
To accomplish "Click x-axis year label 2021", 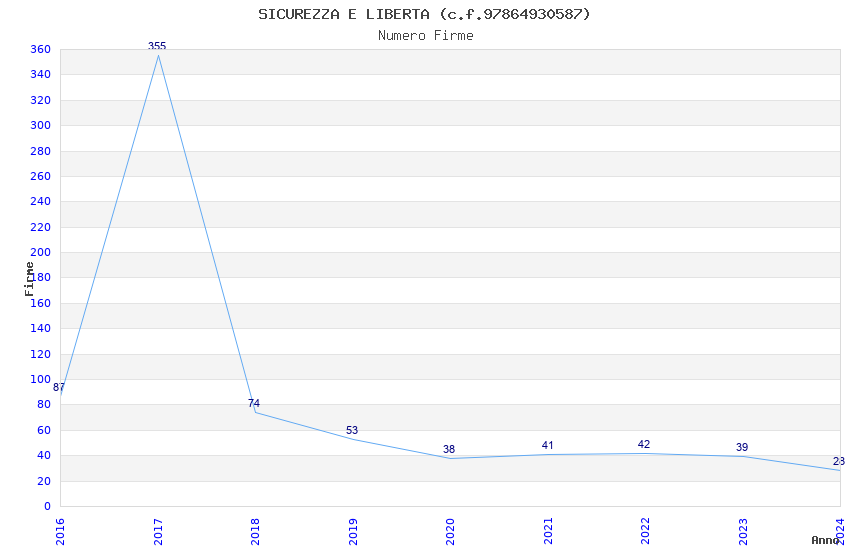I will (548, 532).
